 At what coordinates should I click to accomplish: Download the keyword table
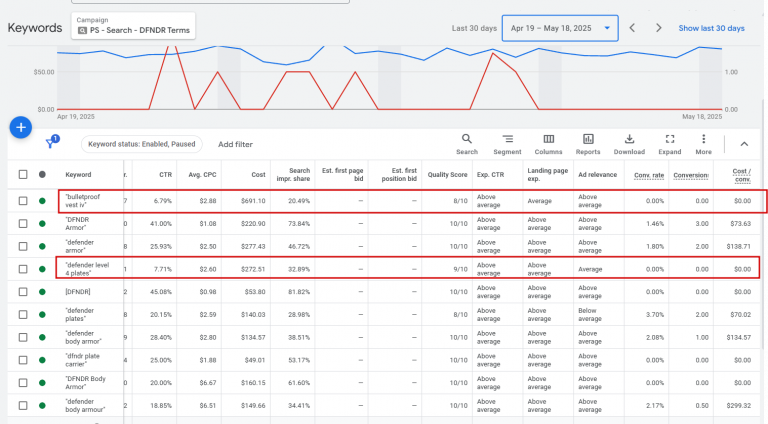(x=629, y=144)
